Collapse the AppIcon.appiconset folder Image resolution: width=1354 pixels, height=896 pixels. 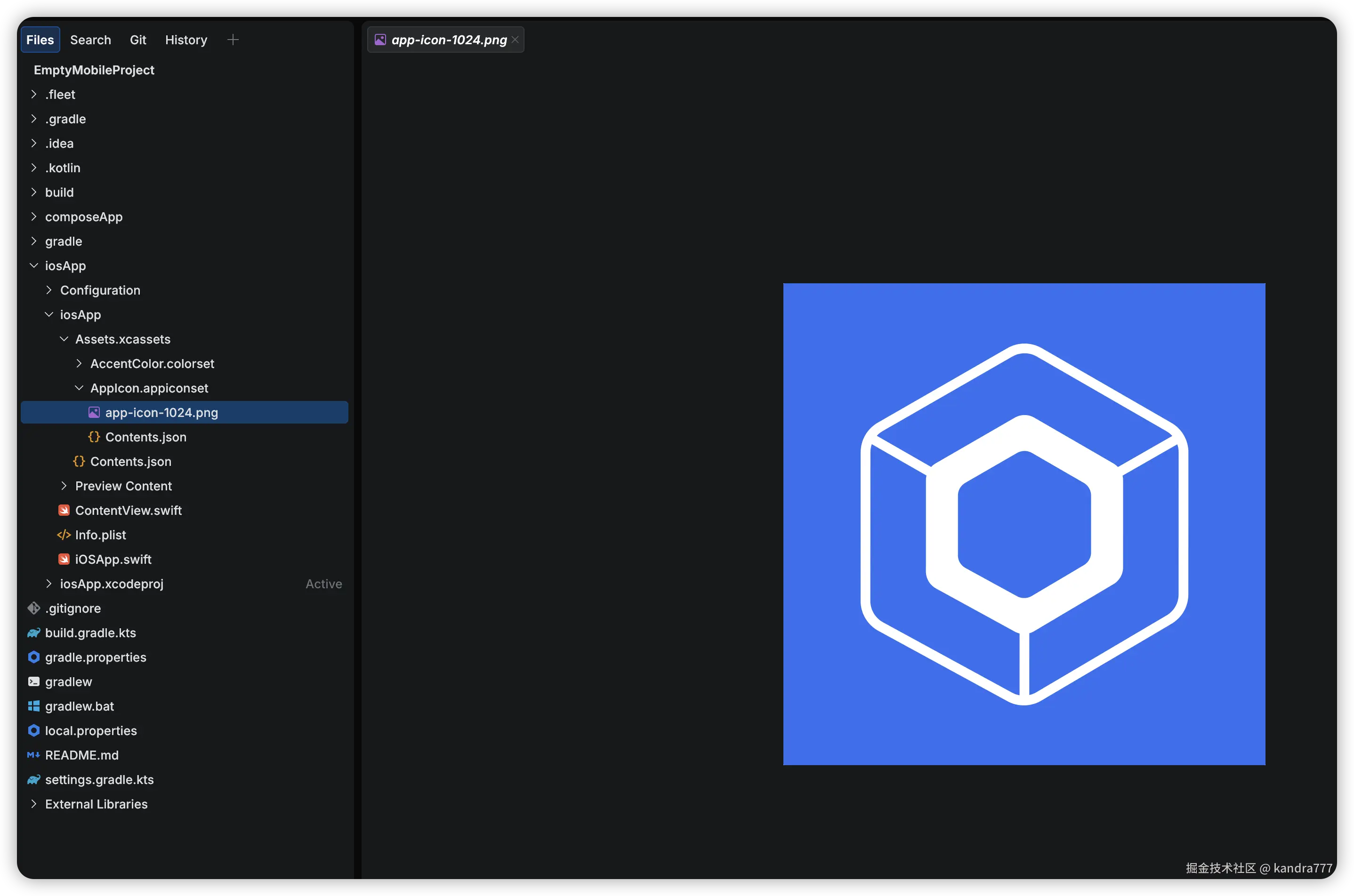(x=79, y=388)
